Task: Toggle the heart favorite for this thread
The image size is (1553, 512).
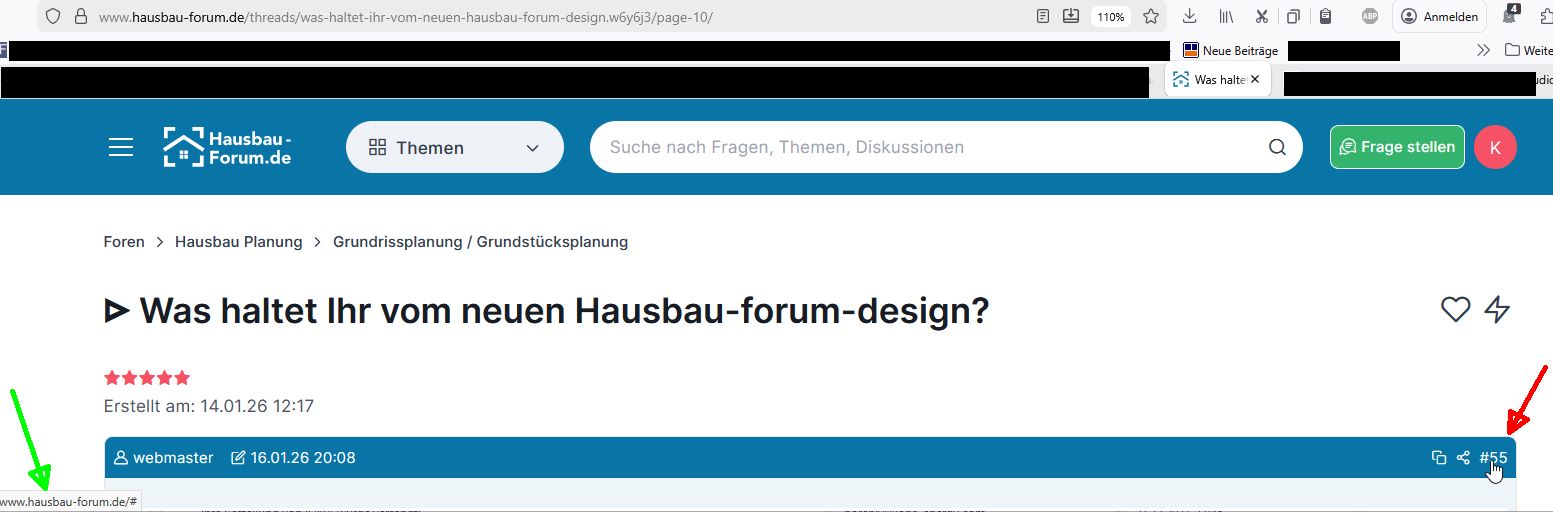Action: 1455,310
